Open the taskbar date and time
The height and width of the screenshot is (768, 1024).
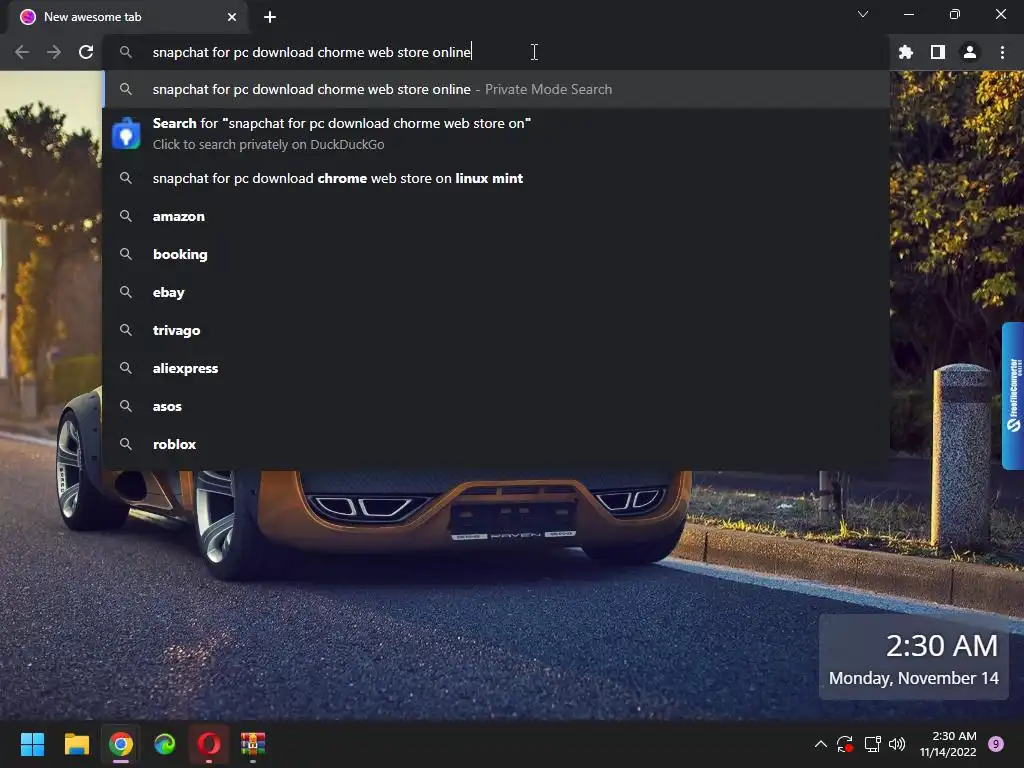click(x=948, y=744)
